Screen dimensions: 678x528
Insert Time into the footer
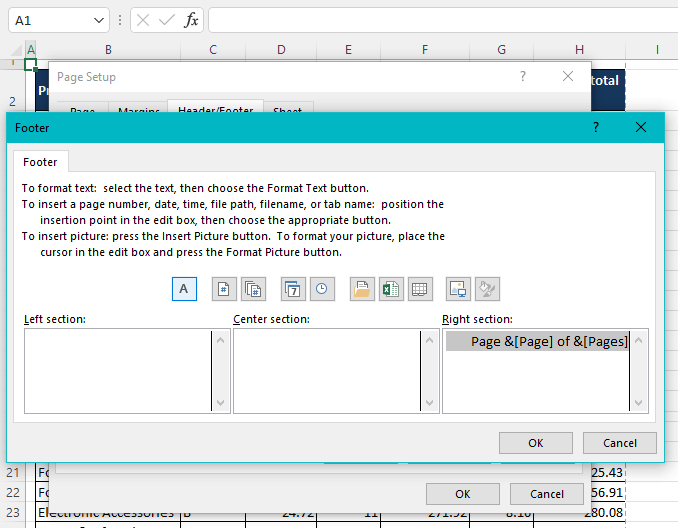pos(321,289)
